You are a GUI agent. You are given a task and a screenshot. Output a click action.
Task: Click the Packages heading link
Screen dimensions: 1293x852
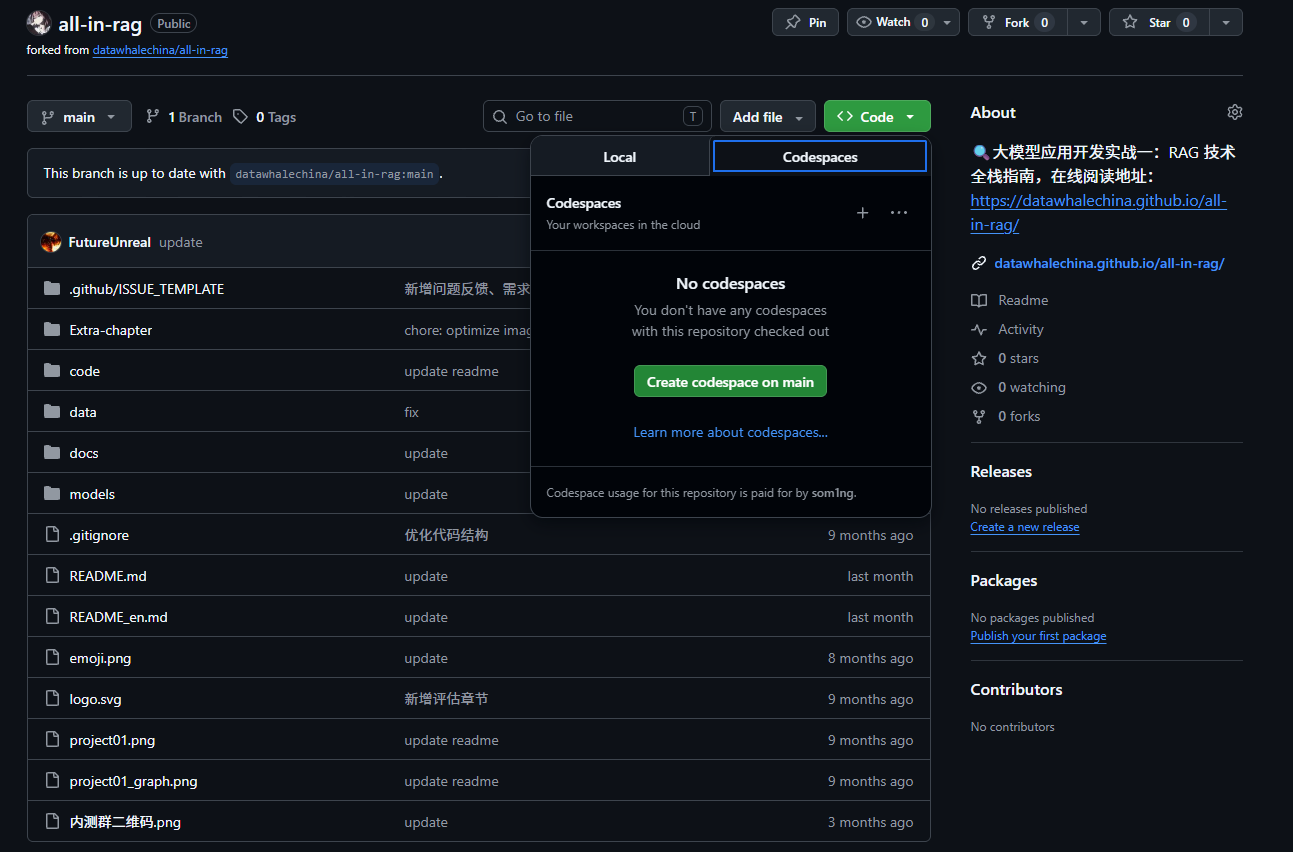point(1004,581)
